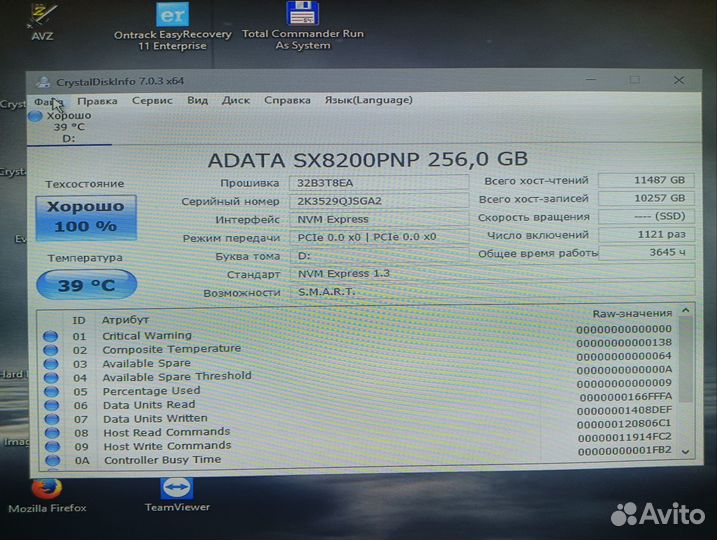This screenshot has width=717, height=540.
Task: Open the Вид menu
Action: (x=197, y=100)
